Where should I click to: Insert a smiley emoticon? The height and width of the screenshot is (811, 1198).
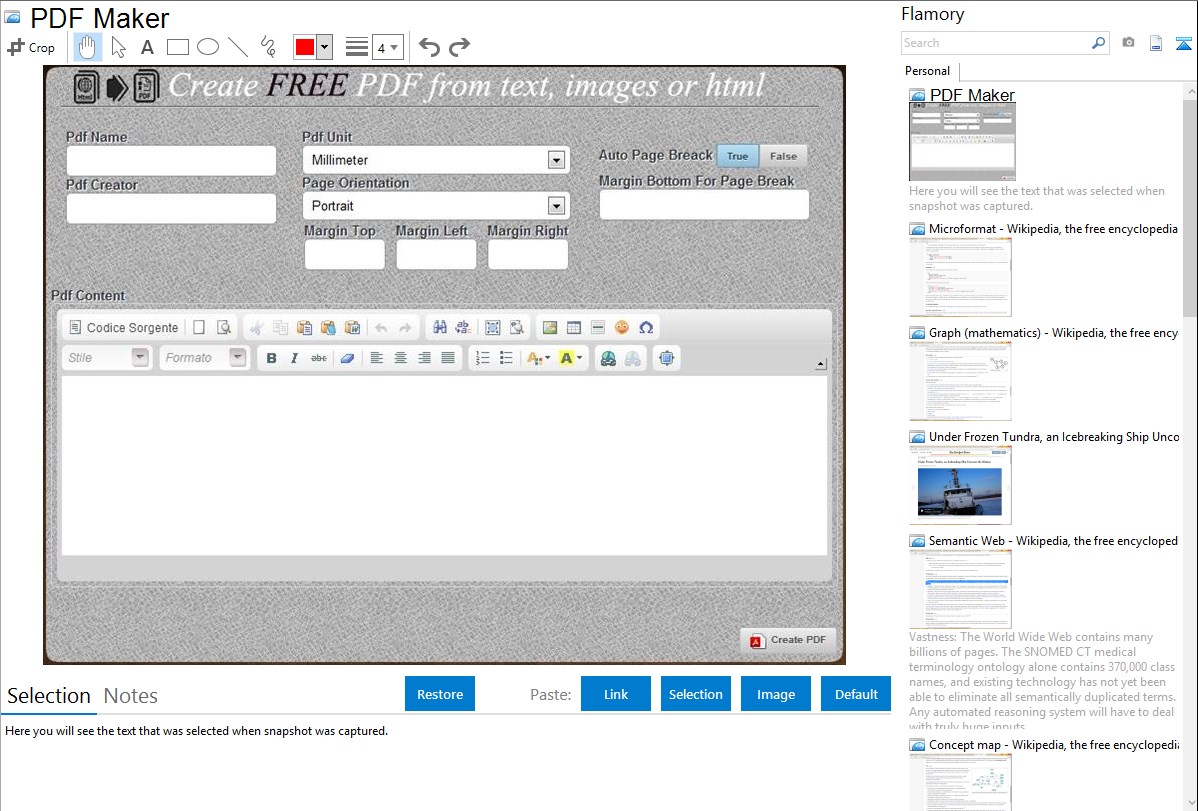[622, 327]
